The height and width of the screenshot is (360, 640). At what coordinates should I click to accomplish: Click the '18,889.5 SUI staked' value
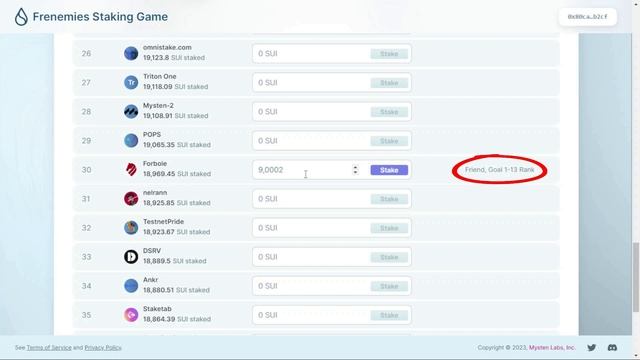(175, 261)
